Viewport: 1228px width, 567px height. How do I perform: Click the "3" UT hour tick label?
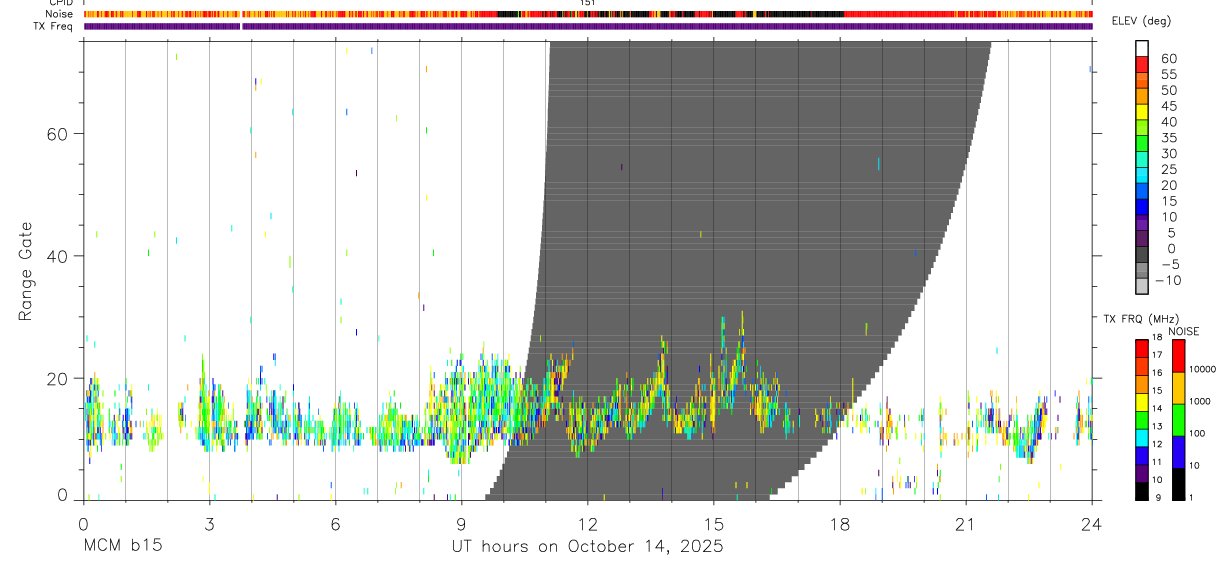(209, 524)
